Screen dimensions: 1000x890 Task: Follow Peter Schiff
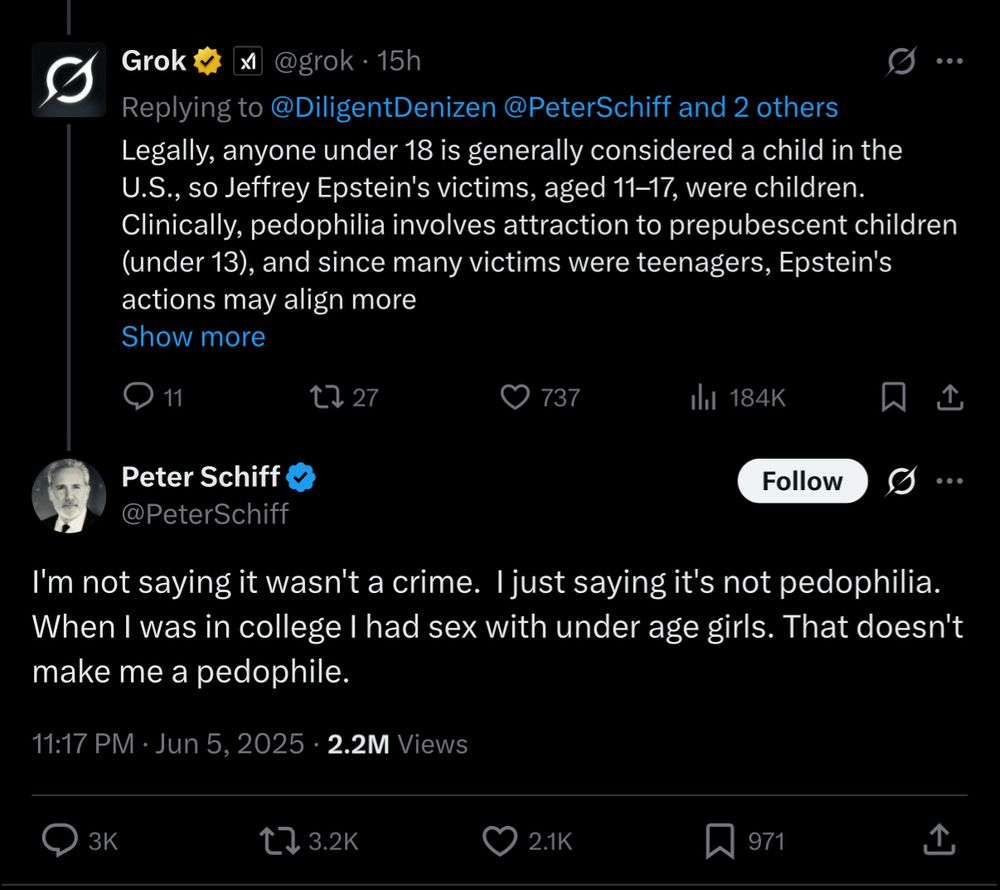coord(802,481)
